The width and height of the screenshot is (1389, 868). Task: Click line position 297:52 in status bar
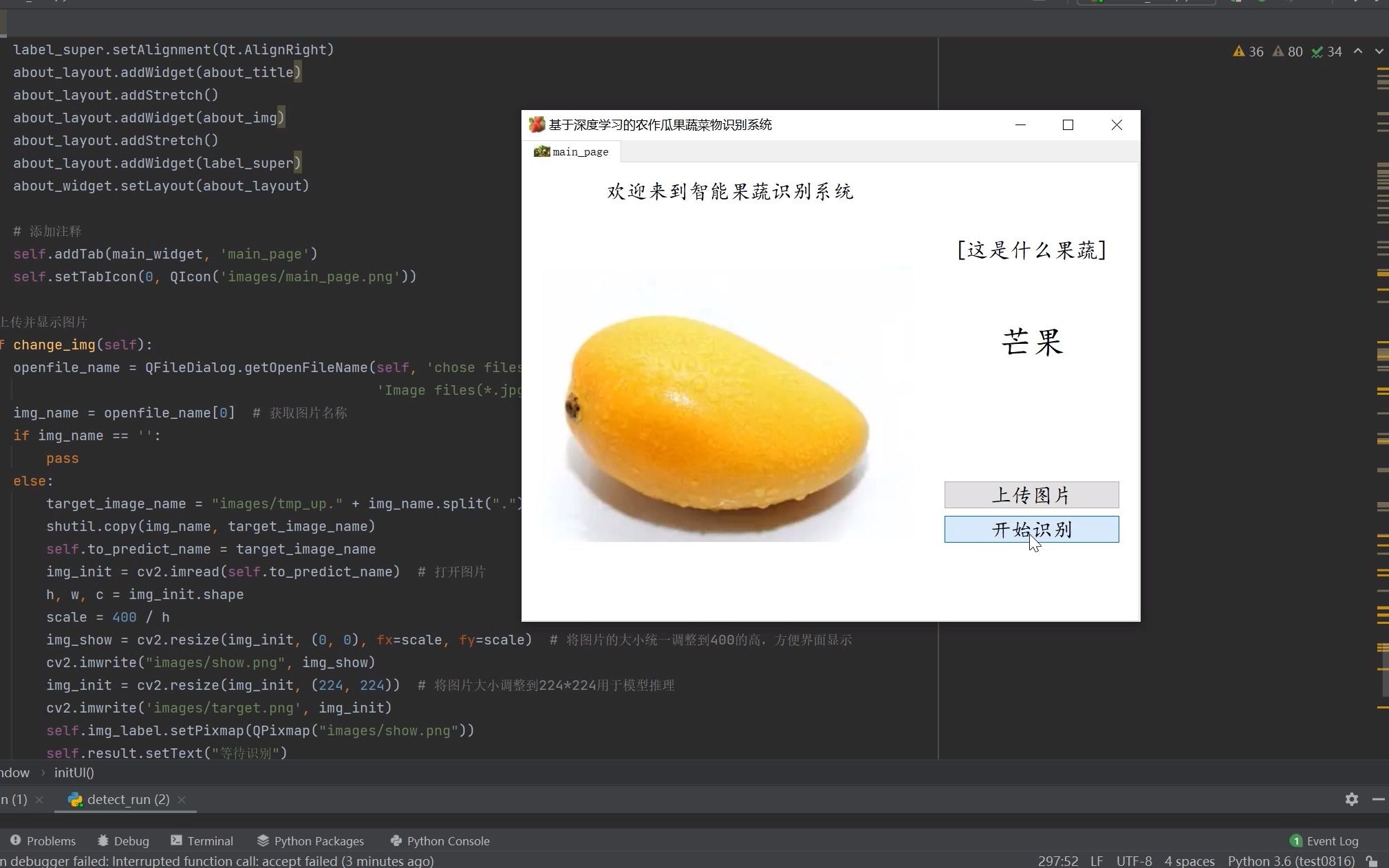click(x=1058, y=861)
